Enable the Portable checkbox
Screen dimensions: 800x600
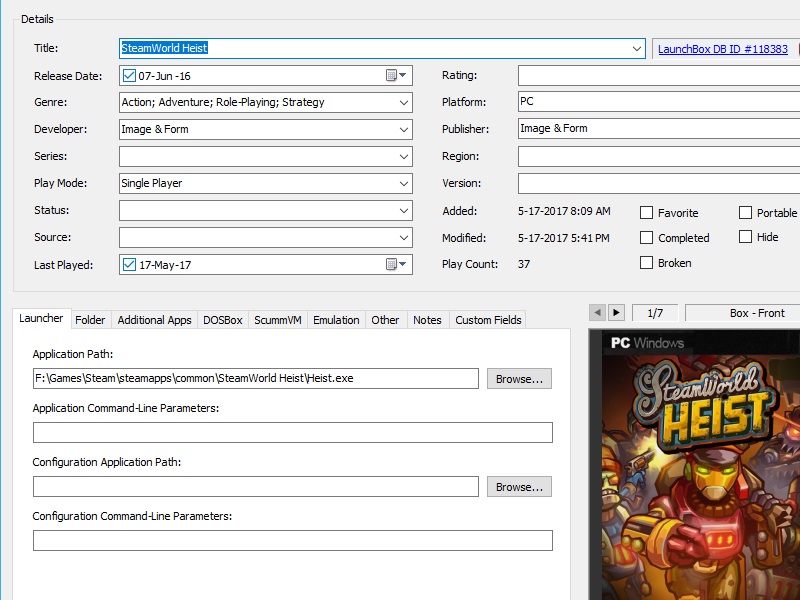(745, 212)
